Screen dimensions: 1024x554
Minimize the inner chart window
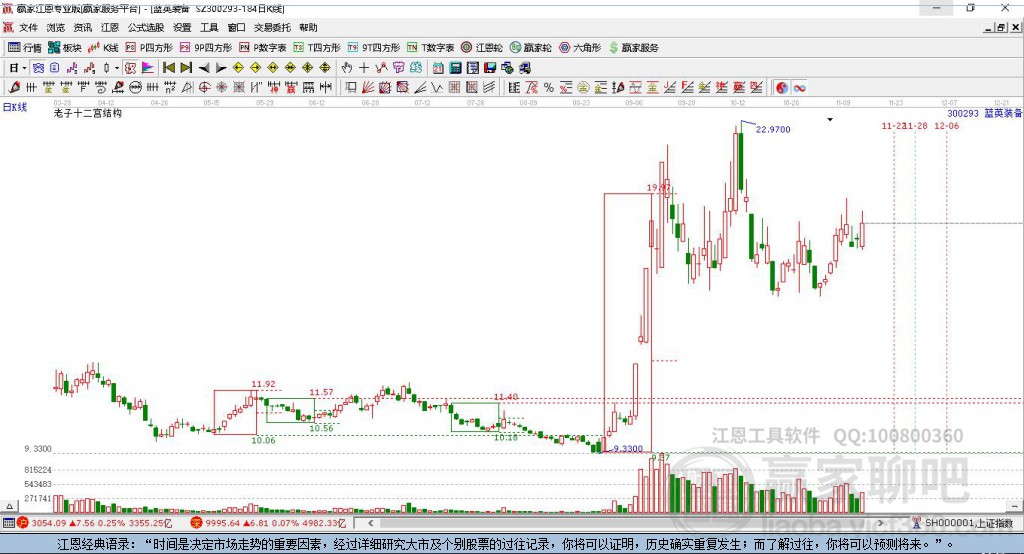pos(989,27)
